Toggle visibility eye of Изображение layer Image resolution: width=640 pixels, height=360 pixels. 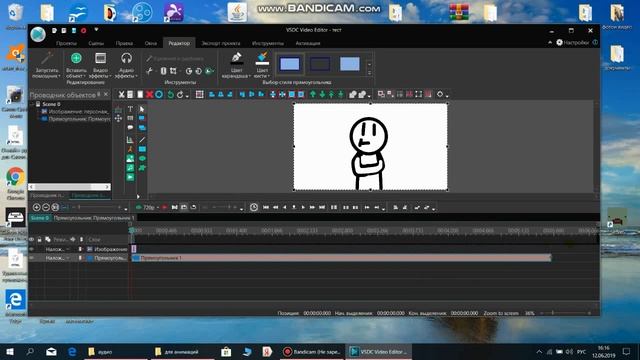click(x=31, y=249)
